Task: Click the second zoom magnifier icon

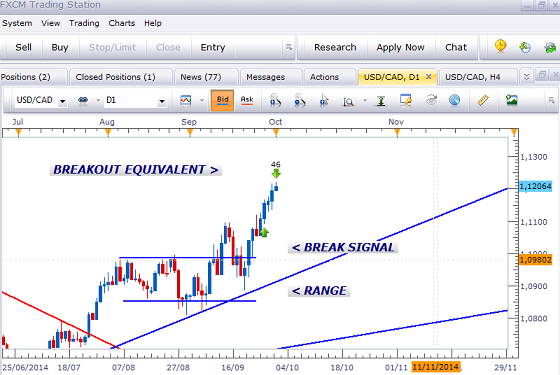Action: (x=300, y=101)
